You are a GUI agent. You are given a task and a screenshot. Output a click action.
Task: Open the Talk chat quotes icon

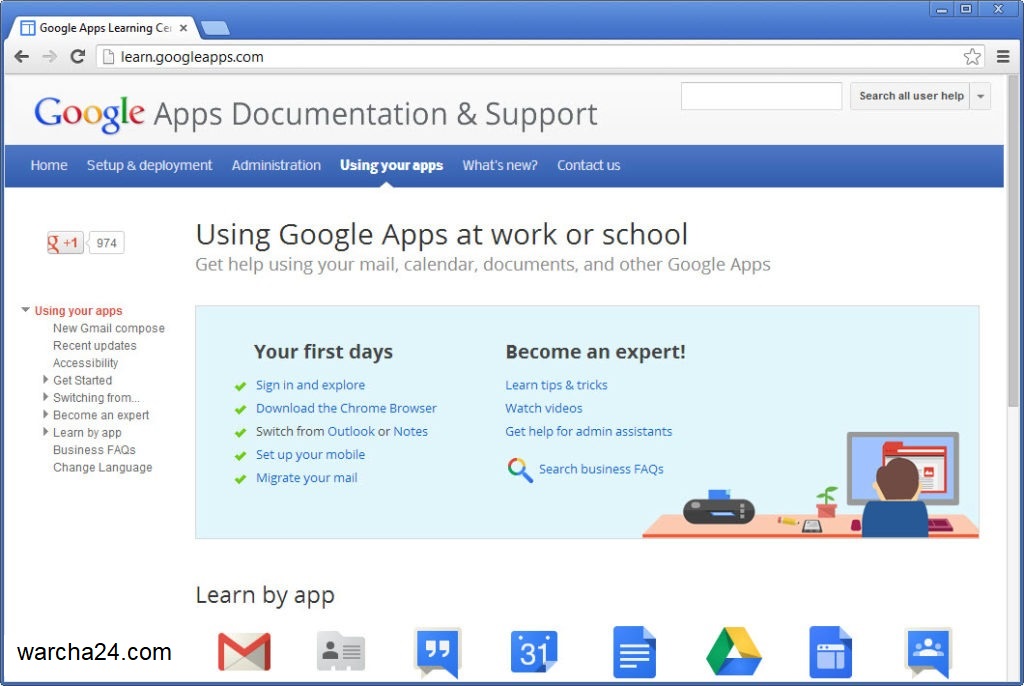(438, 652)
